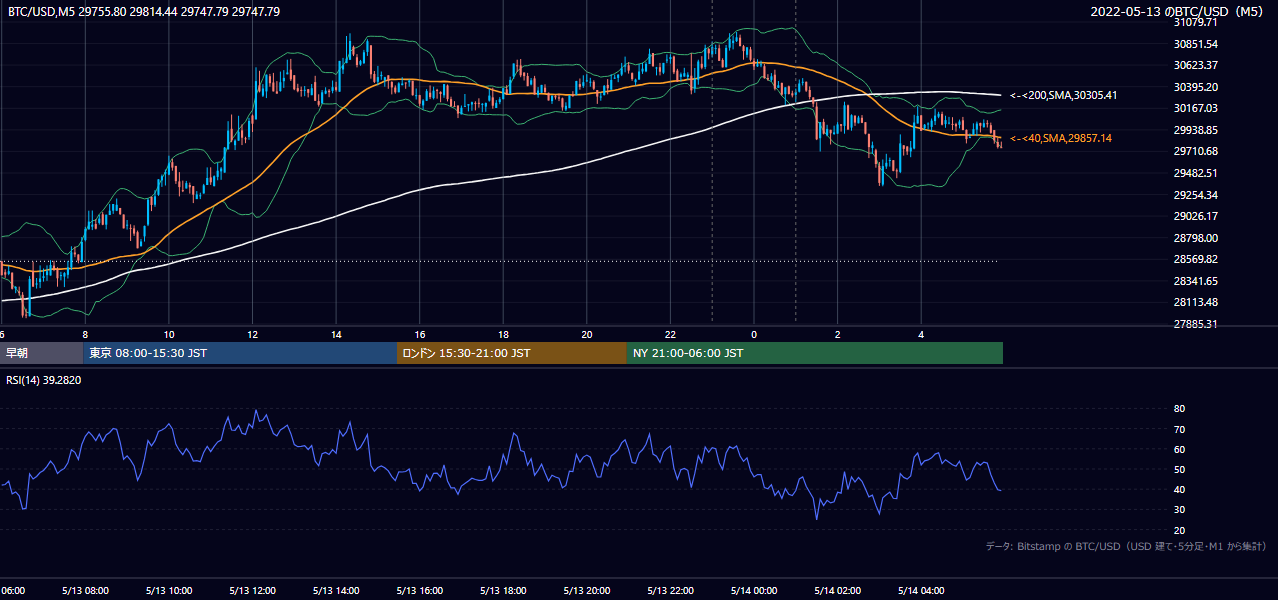Image resolution: width=1278 pixels, height=600 pixels.
Task: Select the 40 SMA label 29857.14
Action: [x=1060, y=138]
